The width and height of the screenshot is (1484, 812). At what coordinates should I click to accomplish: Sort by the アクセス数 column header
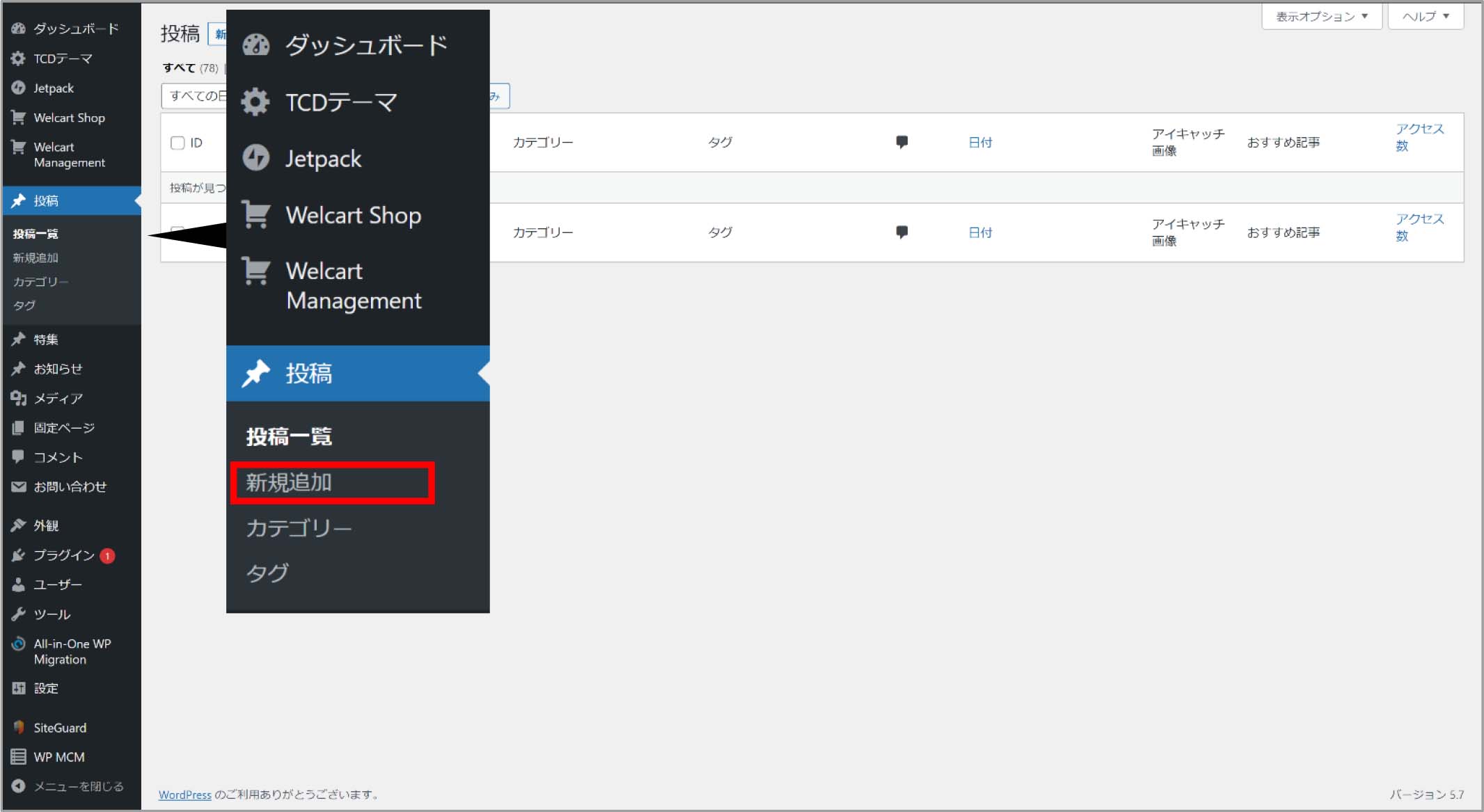point(1419,137)
